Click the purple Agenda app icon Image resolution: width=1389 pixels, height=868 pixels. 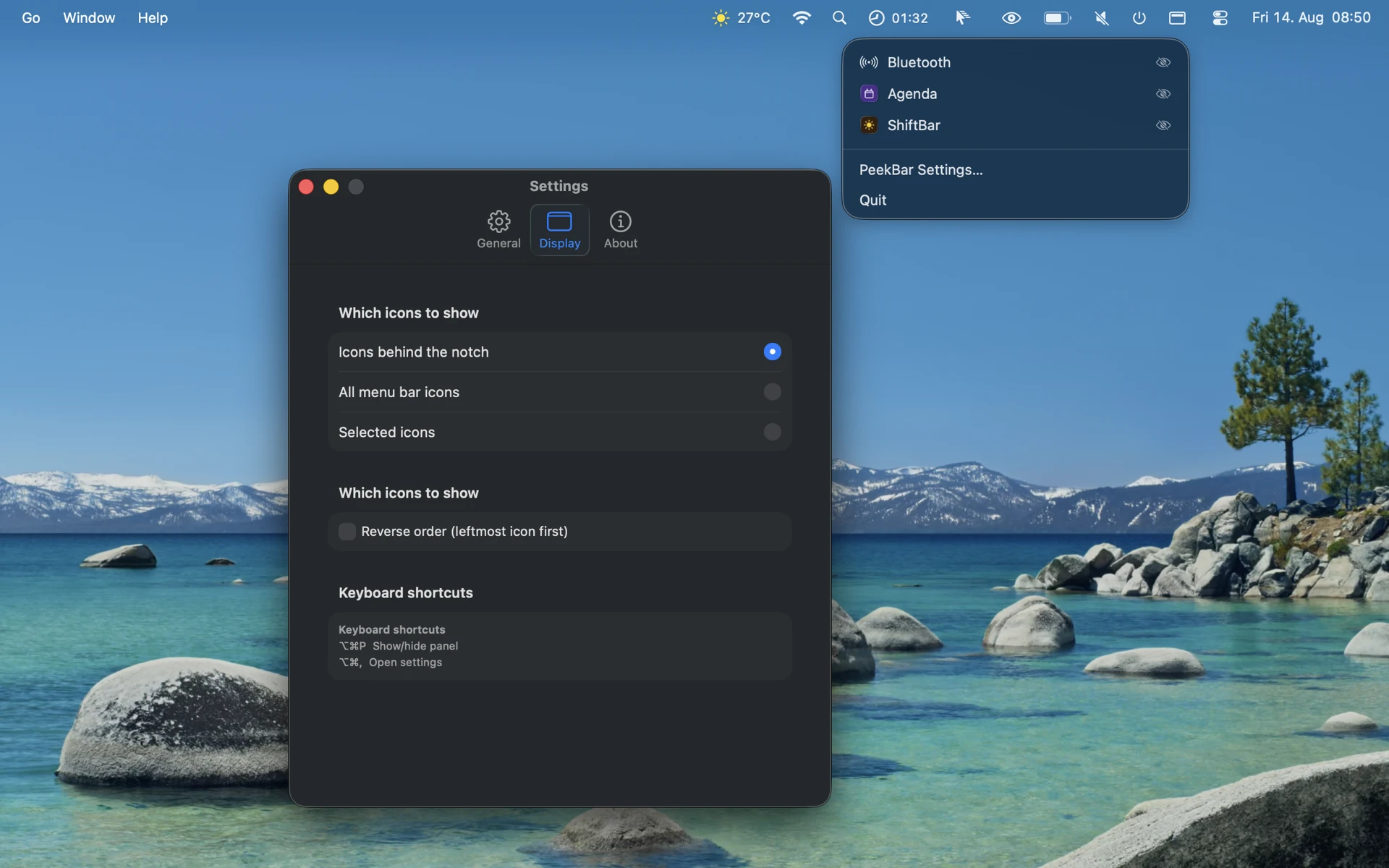click(869, 94)
